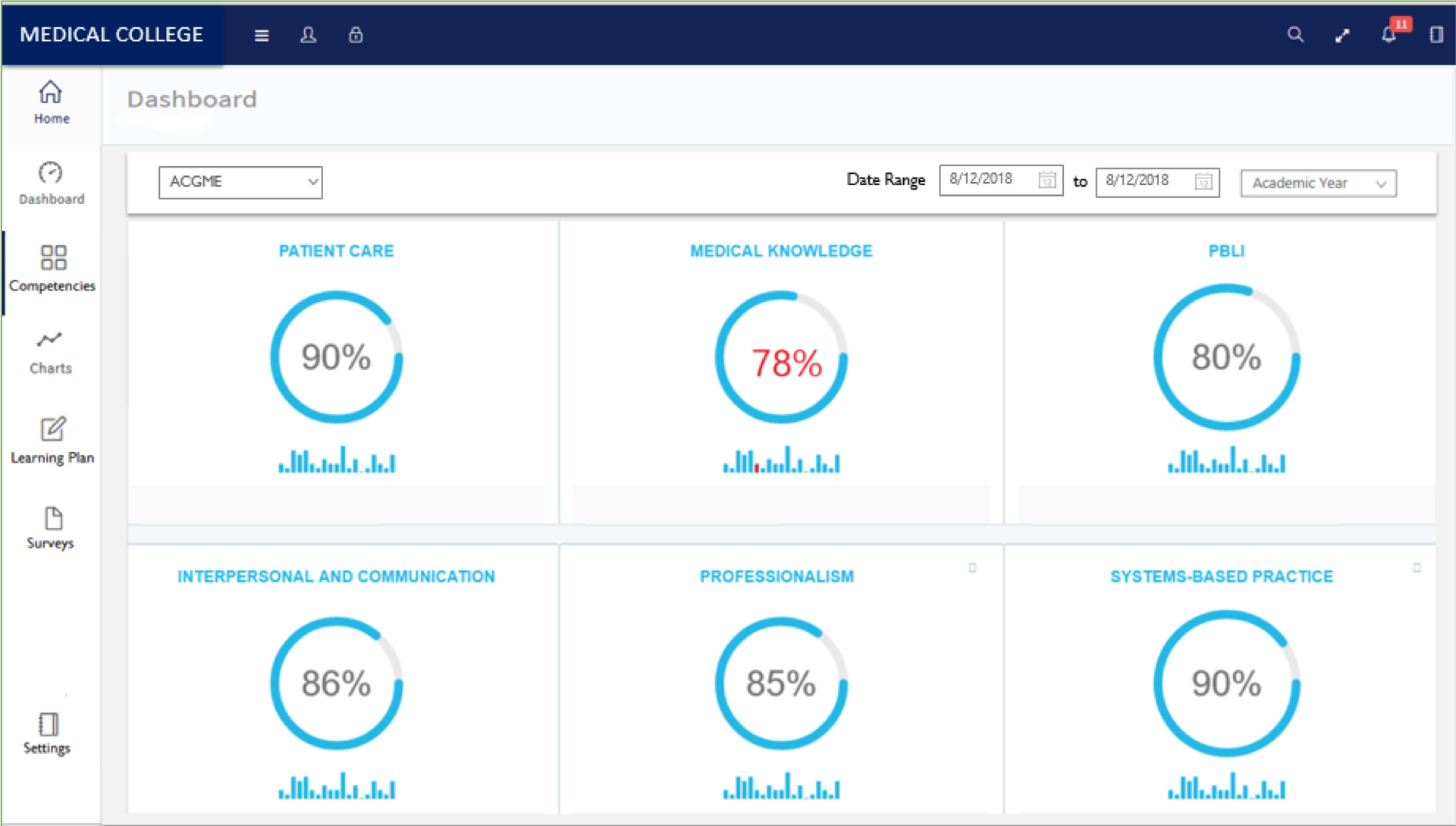The image size is (1456, 826).
Task: Click the 78% progress ring
Action: tap(780, 358)
